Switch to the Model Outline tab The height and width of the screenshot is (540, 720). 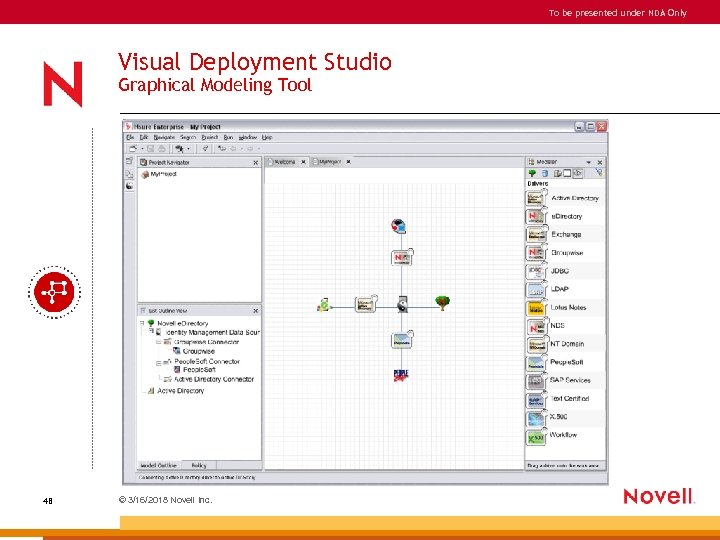click(x=159, y=465)
